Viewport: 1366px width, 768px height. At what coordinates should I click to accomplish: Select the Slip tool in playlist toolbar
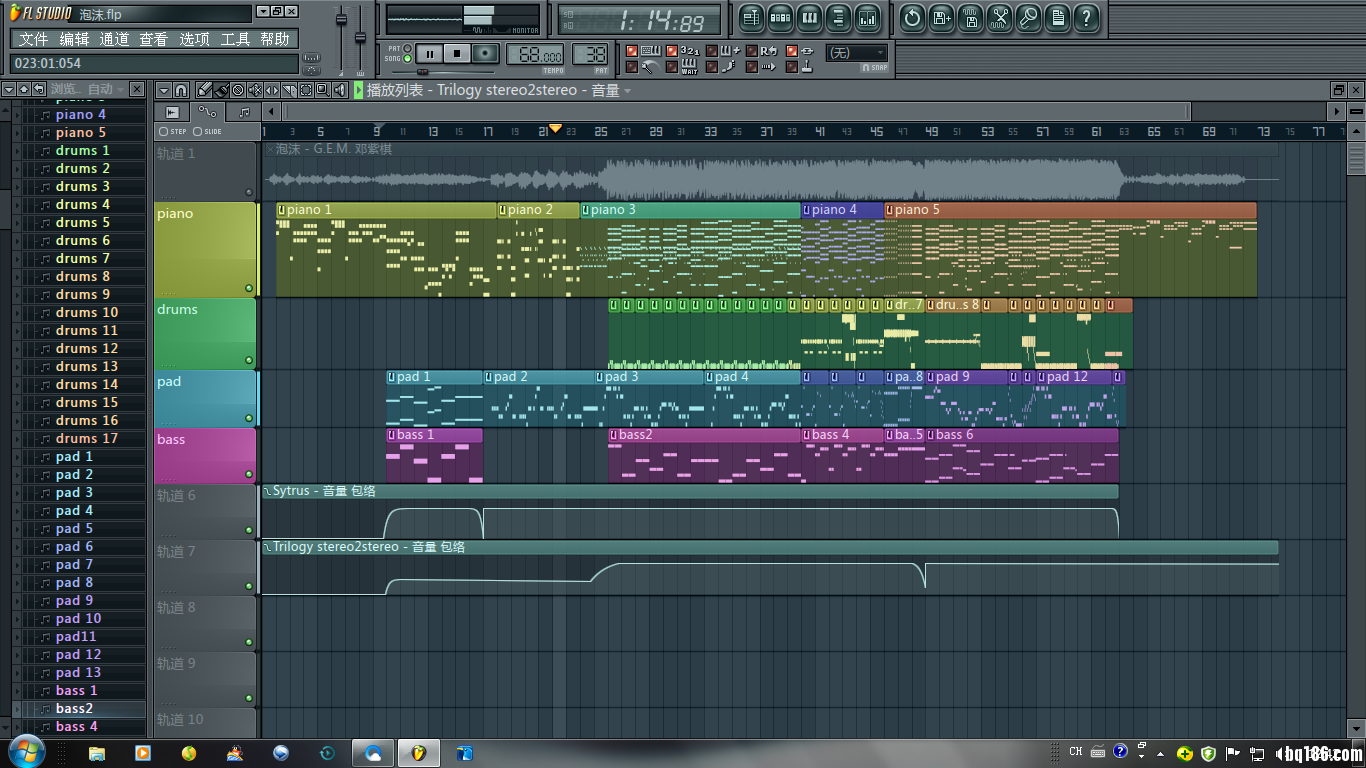tap(272, 90)
